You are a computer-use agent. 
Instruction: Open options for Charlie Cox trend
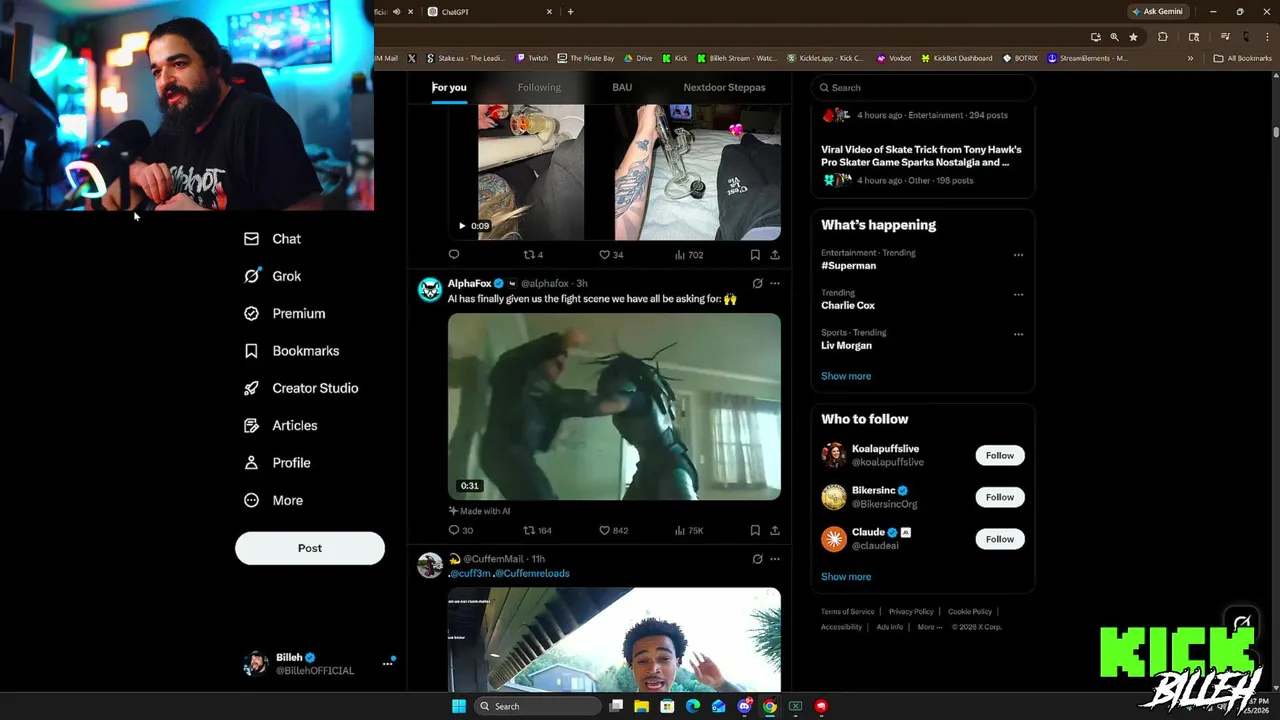[x=1018, y=295]
